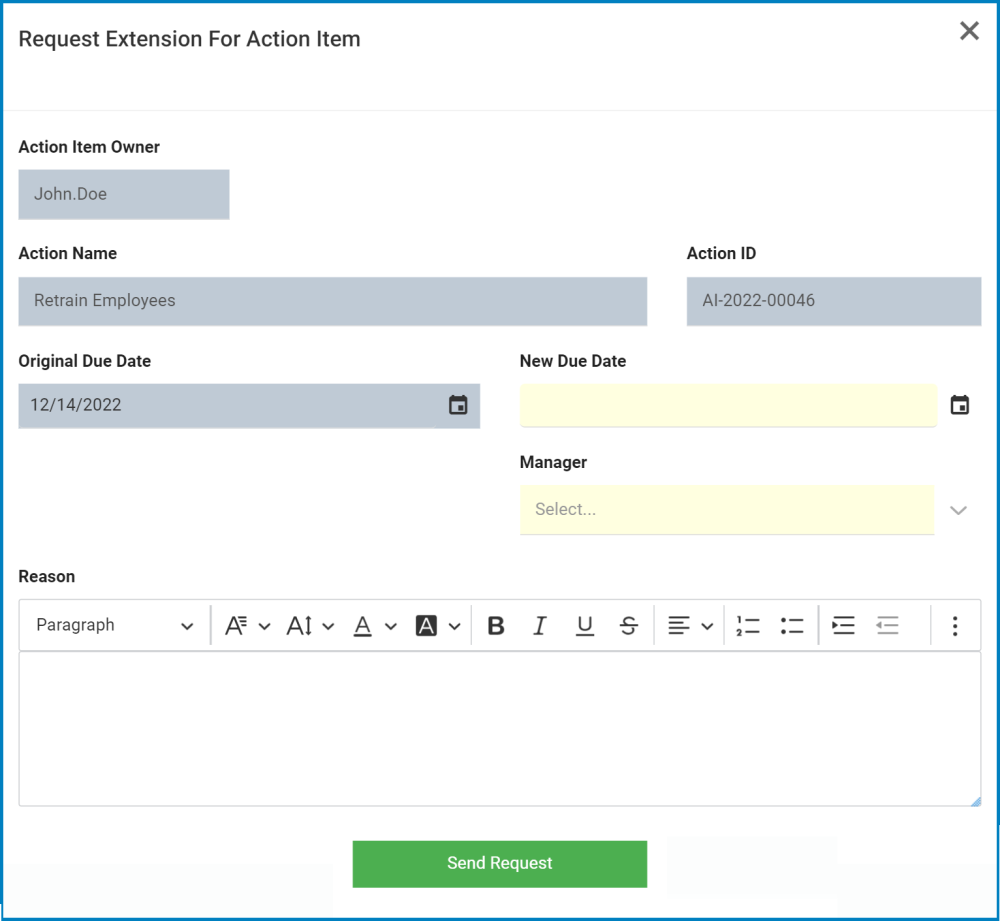This screenshot has width=1000, height=921.
Task: Toggle strikethrough formatting
Action: coord(629,626)
